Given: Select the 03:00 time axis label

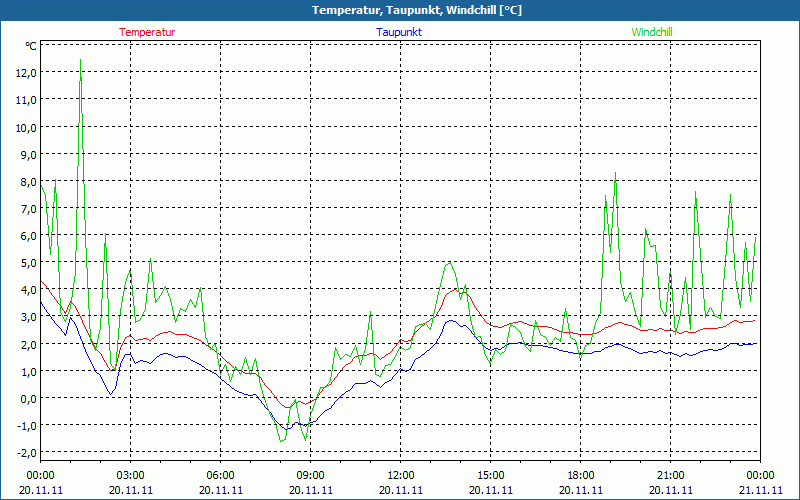Looking at the screenshot, I should (130, 475).
